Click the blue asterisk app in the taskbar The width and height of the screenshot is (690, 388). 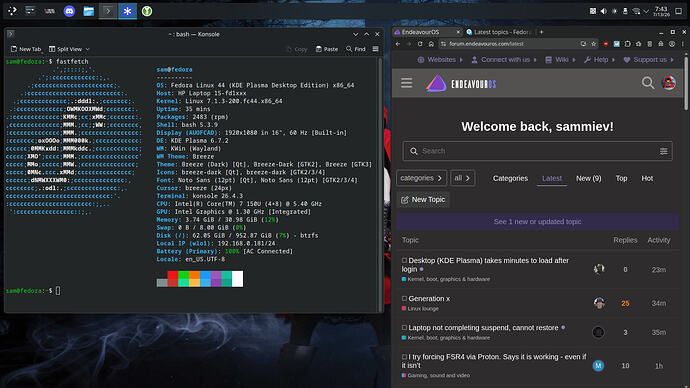127,11
